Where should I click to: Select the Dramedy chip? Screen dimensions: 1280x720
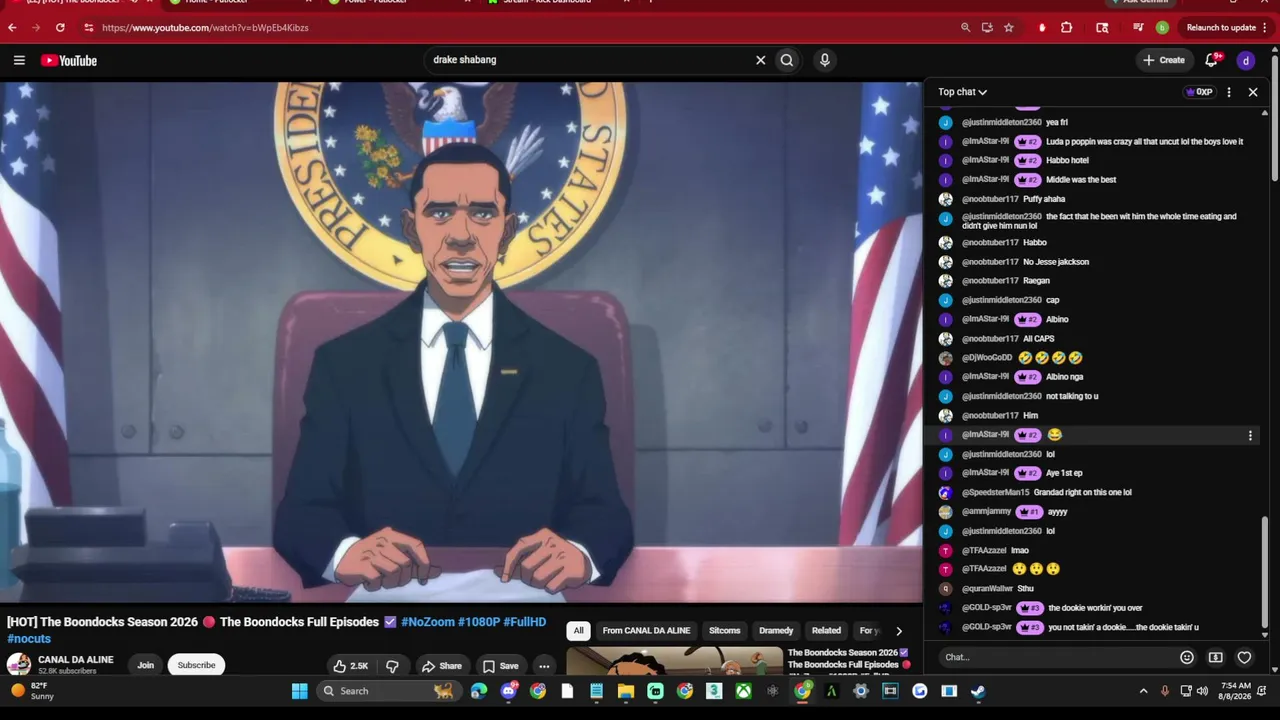776,631
